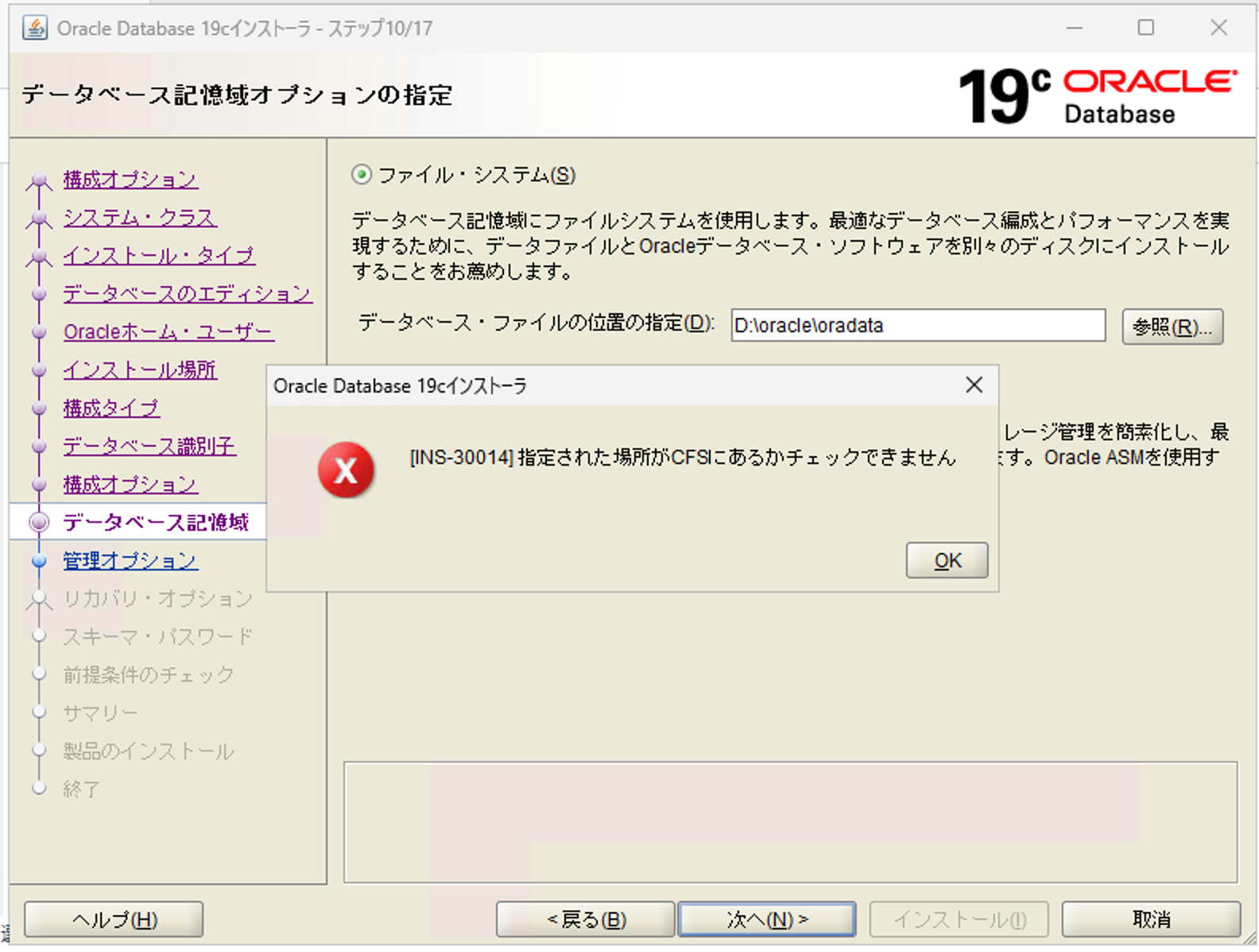Viewport: 1259px width, 952px height.
Task: Open the システム・クラス step link
Action: click(140, 218)
